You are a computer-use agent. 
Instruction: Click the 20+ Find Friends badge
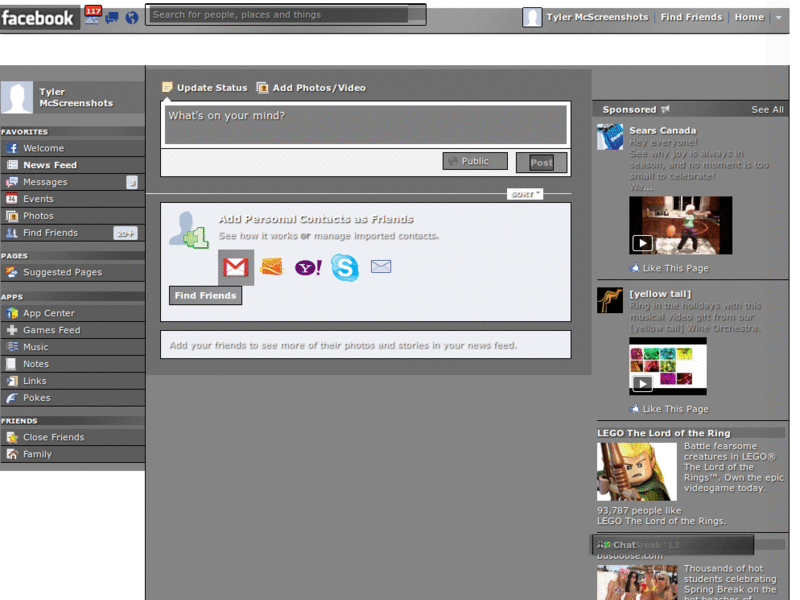coord(125,233)
